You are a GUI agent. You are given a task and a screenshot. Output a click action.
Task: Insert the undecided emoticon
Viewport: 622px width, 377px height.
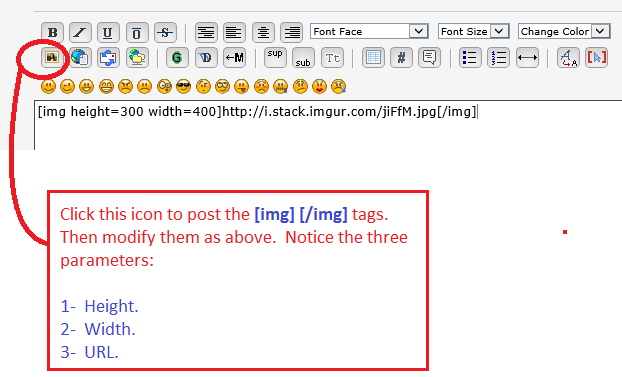pyautogui.click(x=300, y=86)
